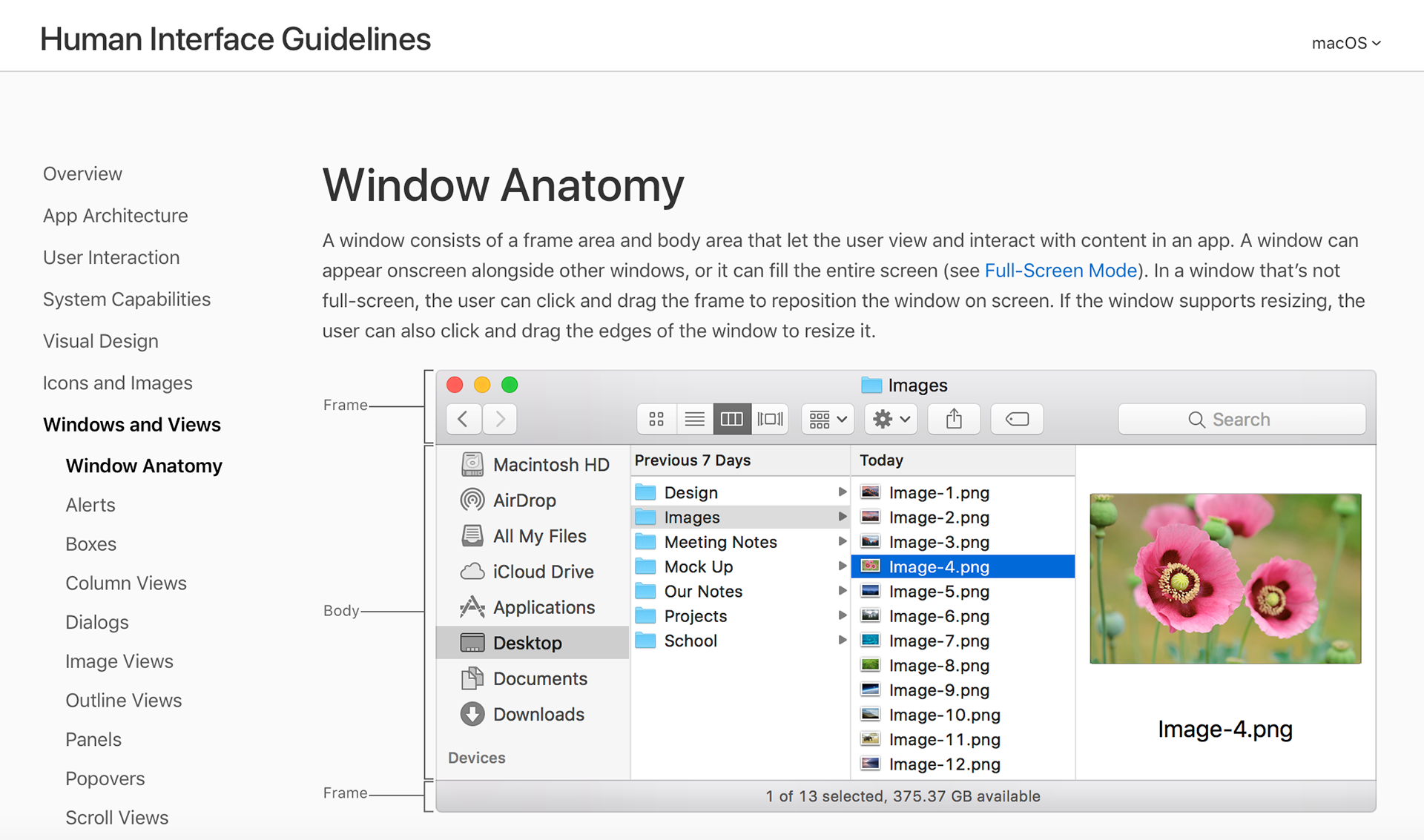
Task: Expand arrow next to Our Notes
Action: [842, 591]
